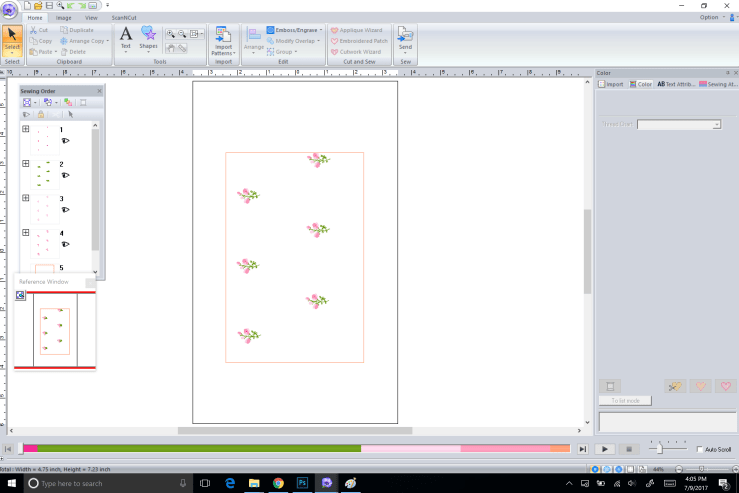Click the Import Patterns icon
Screen dimensions: 739x493
(223, 41)
